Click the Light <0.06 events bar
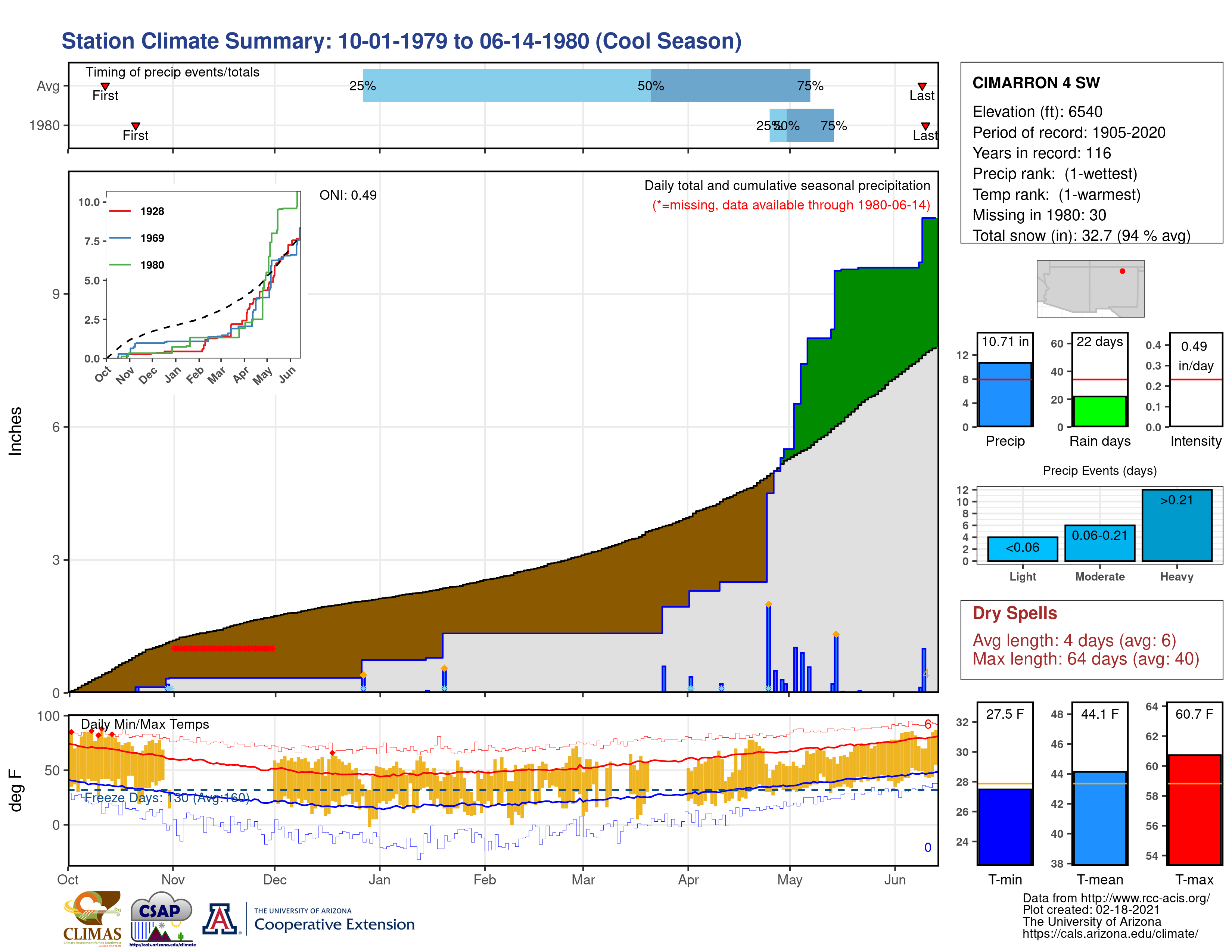The height and width of the screenshot is (952, 1232). click(1022, 549)
